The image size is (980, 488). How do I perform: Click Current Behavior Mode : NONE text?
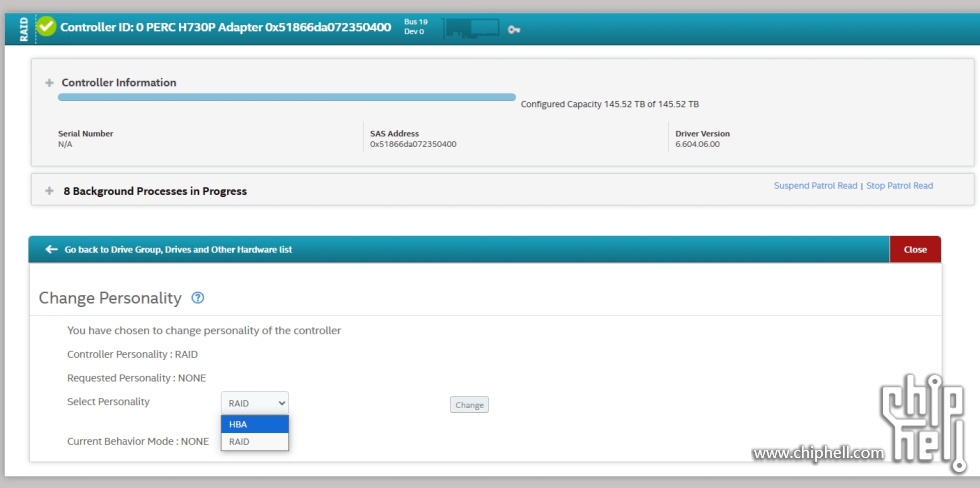point(138,441)
